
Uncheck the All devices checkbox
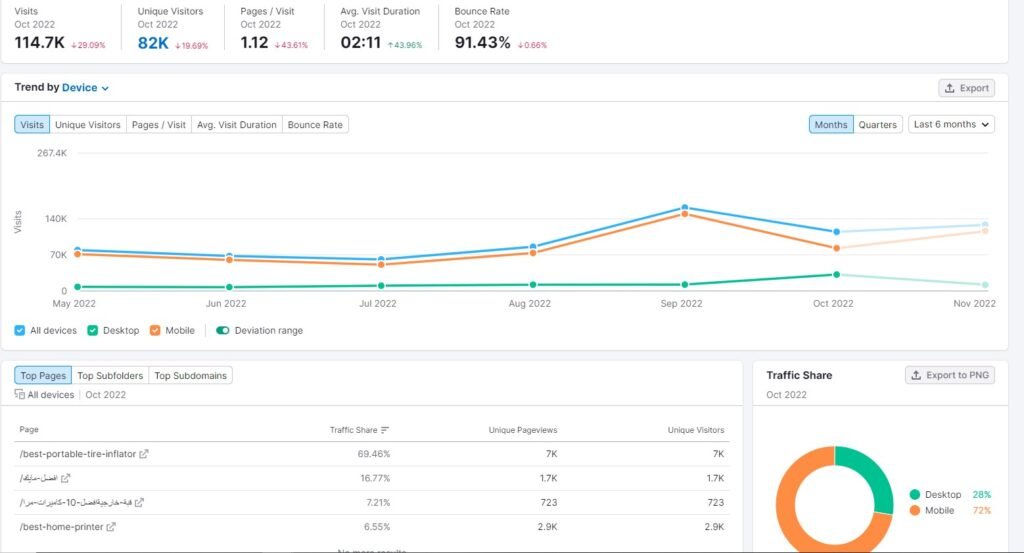click(21, 330)
